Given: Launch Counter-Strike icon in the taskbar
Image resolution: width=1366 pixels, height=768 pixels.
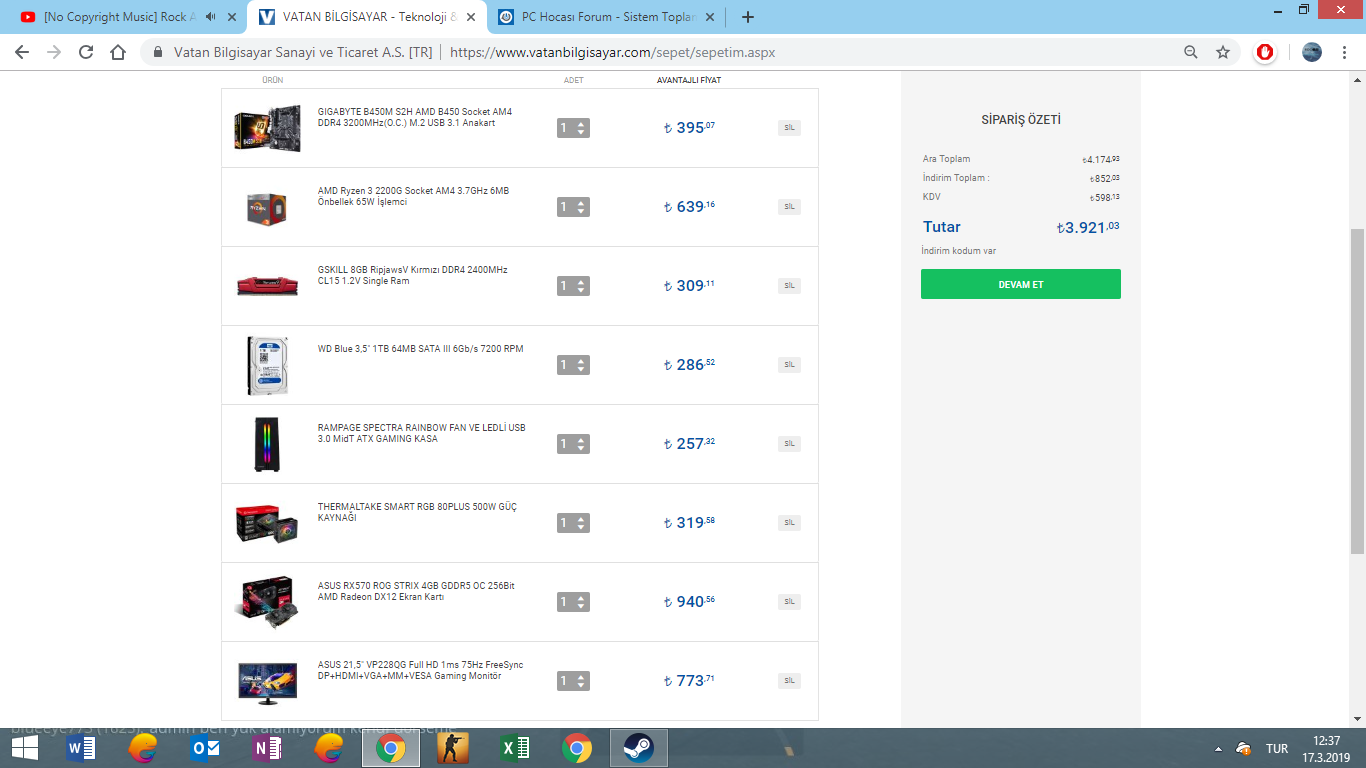Looking at the screenshot, I should click(453, 748).
